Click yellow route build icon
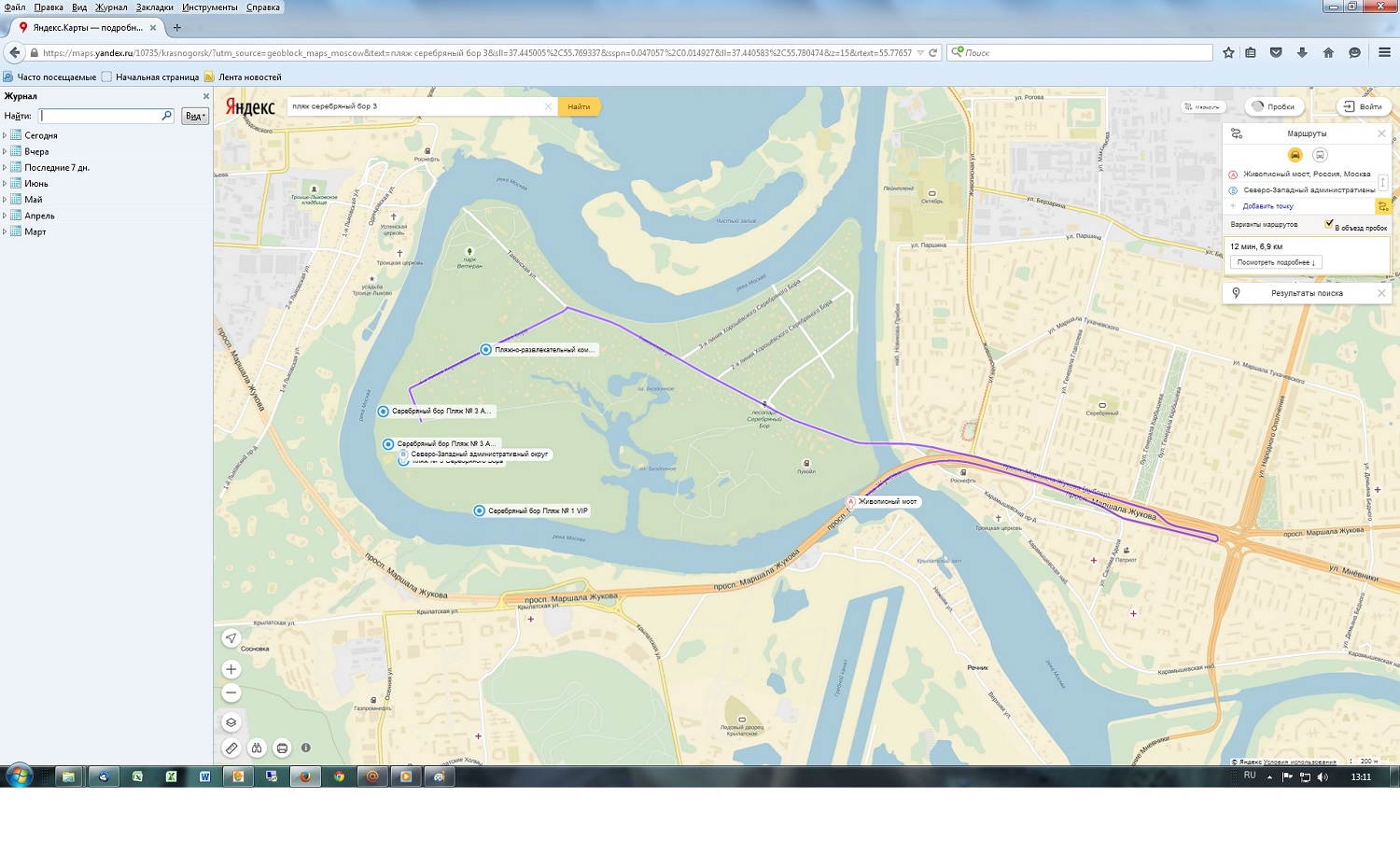1400x853 pixels. tap(1383, 206)
